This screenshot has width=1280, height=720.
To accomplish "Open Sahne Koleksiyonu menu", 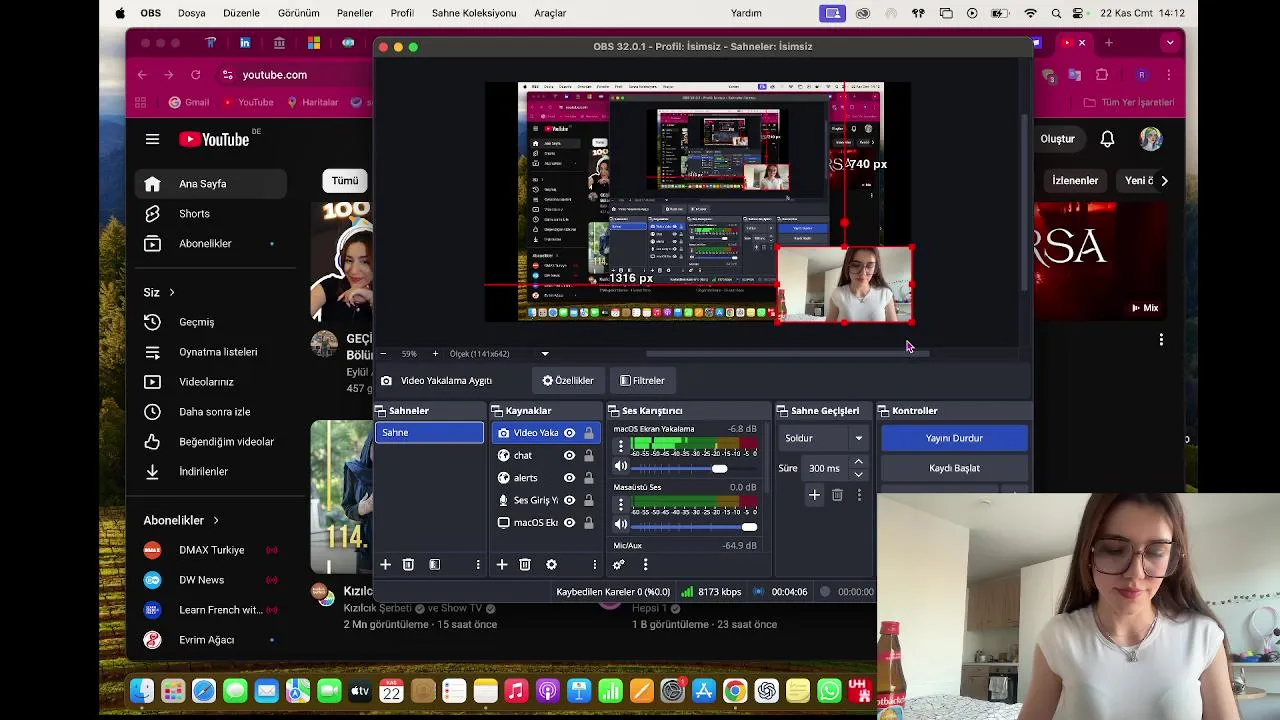I will pos(474,13).
